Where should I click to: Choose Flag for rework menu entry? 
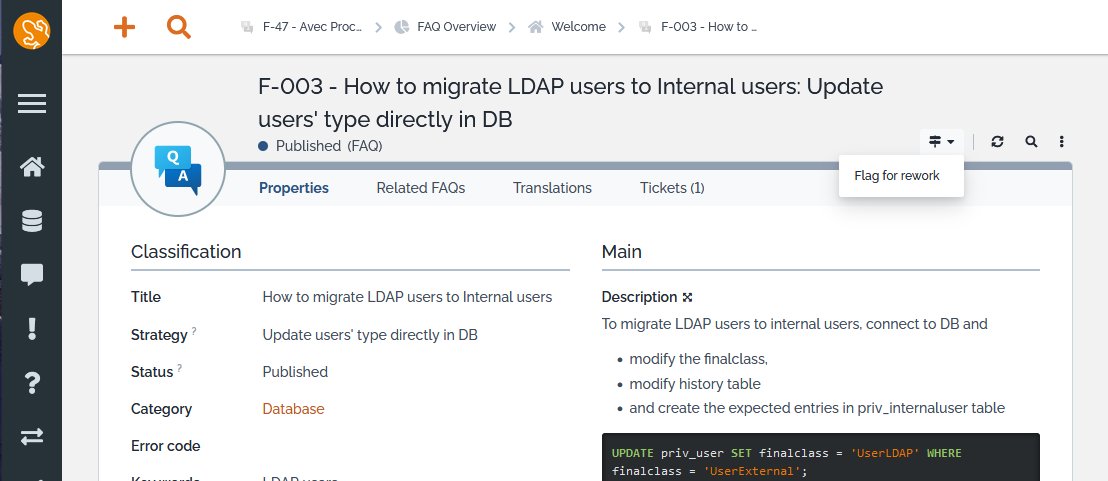click(x=896, y=176)
